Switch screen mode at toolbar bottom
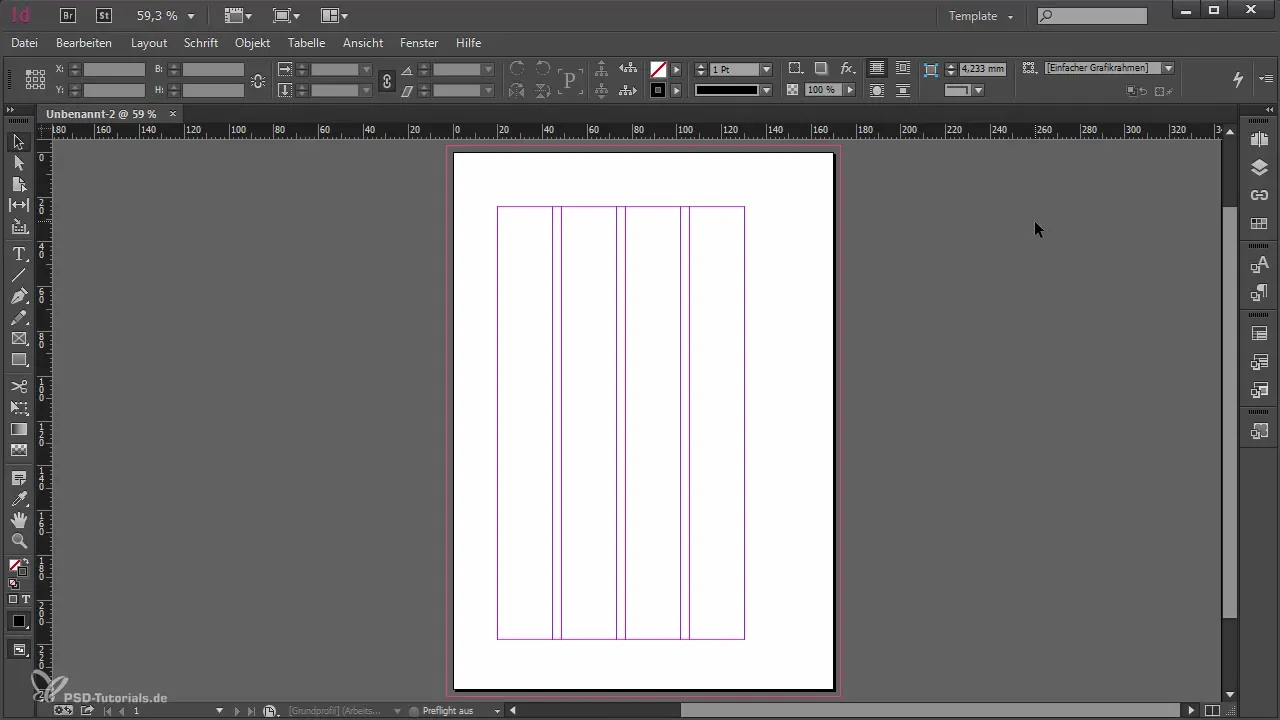The height and width of the screenshot is (720, 1280). pyautogui.click(x=19, y=650)
